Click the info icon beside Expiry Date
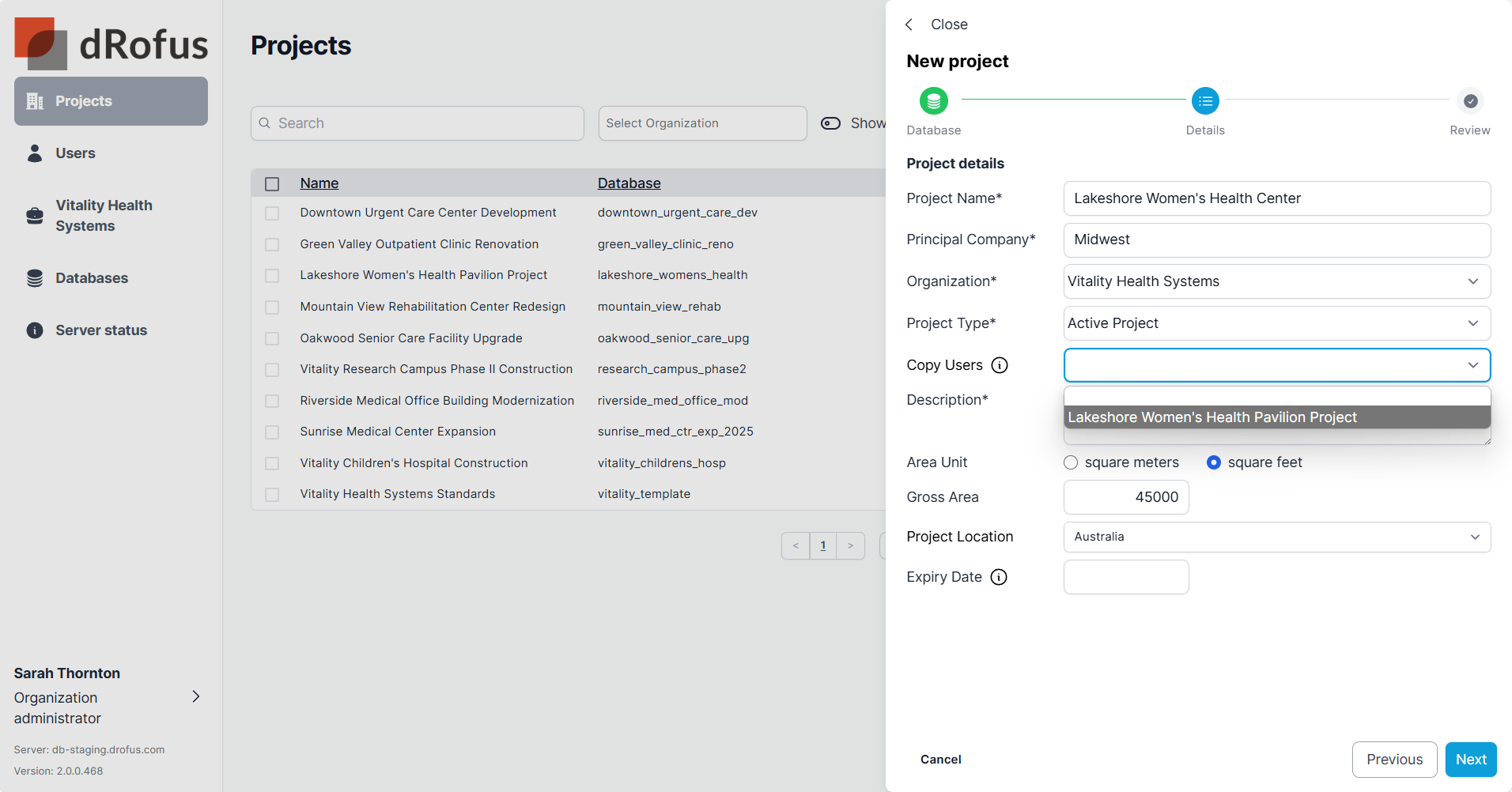This screenshot has height=792, width=1512. coord(999,577)
